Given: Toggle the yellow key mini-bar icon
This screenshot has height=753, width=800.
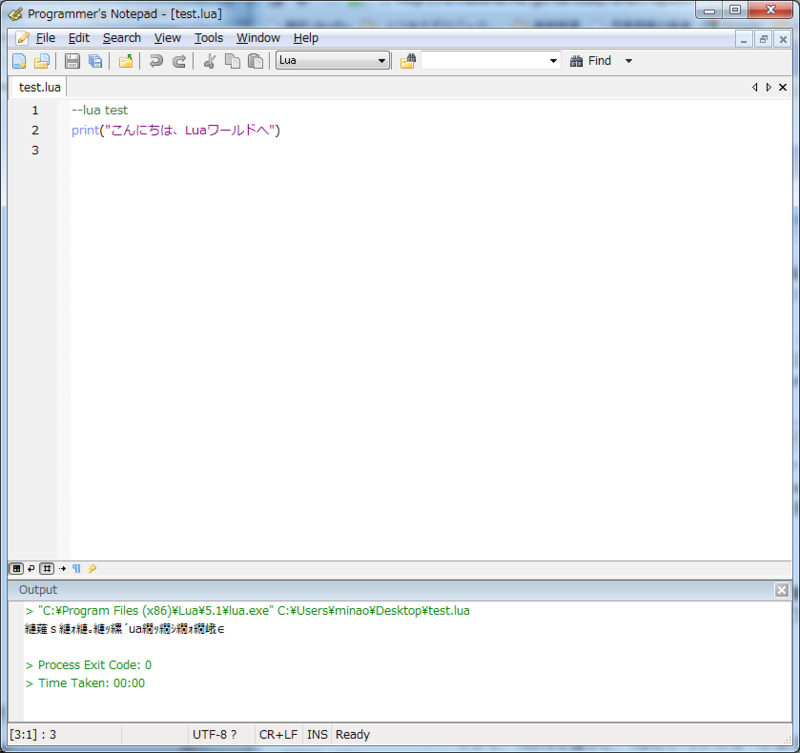Looking at the screenshot, I should (92, 568).
